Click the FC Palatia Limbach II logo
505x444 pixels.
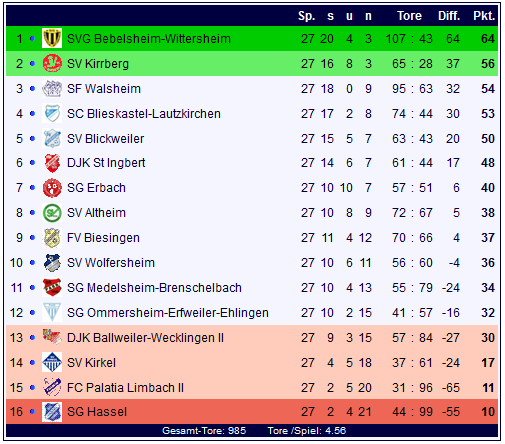point(52,387)
